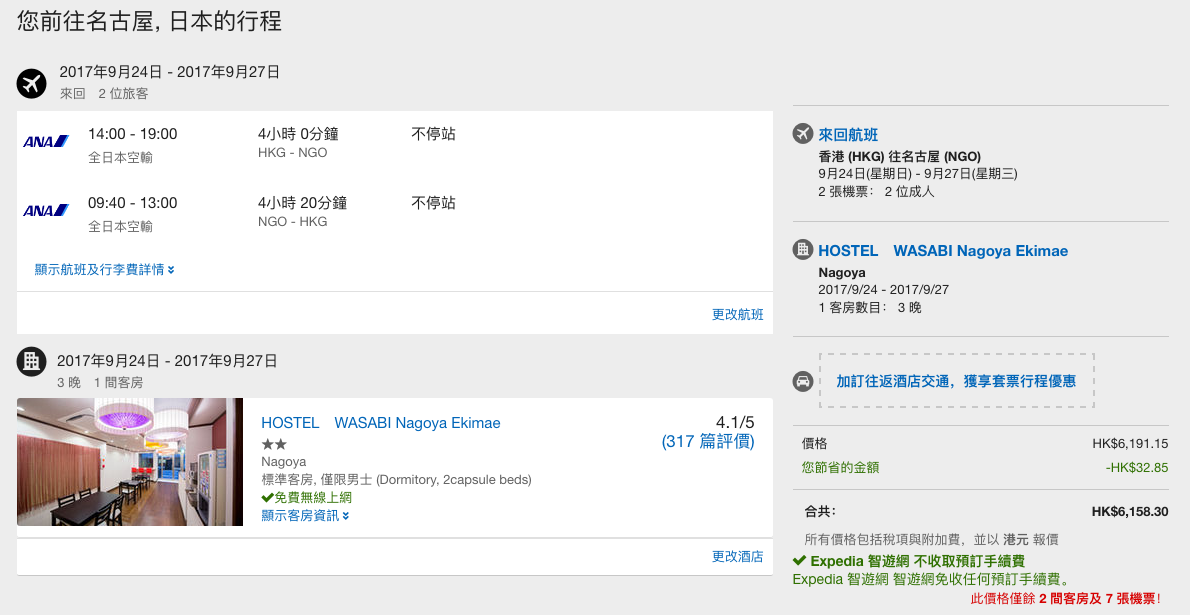Click the price HK$6,191.15

1131,443
